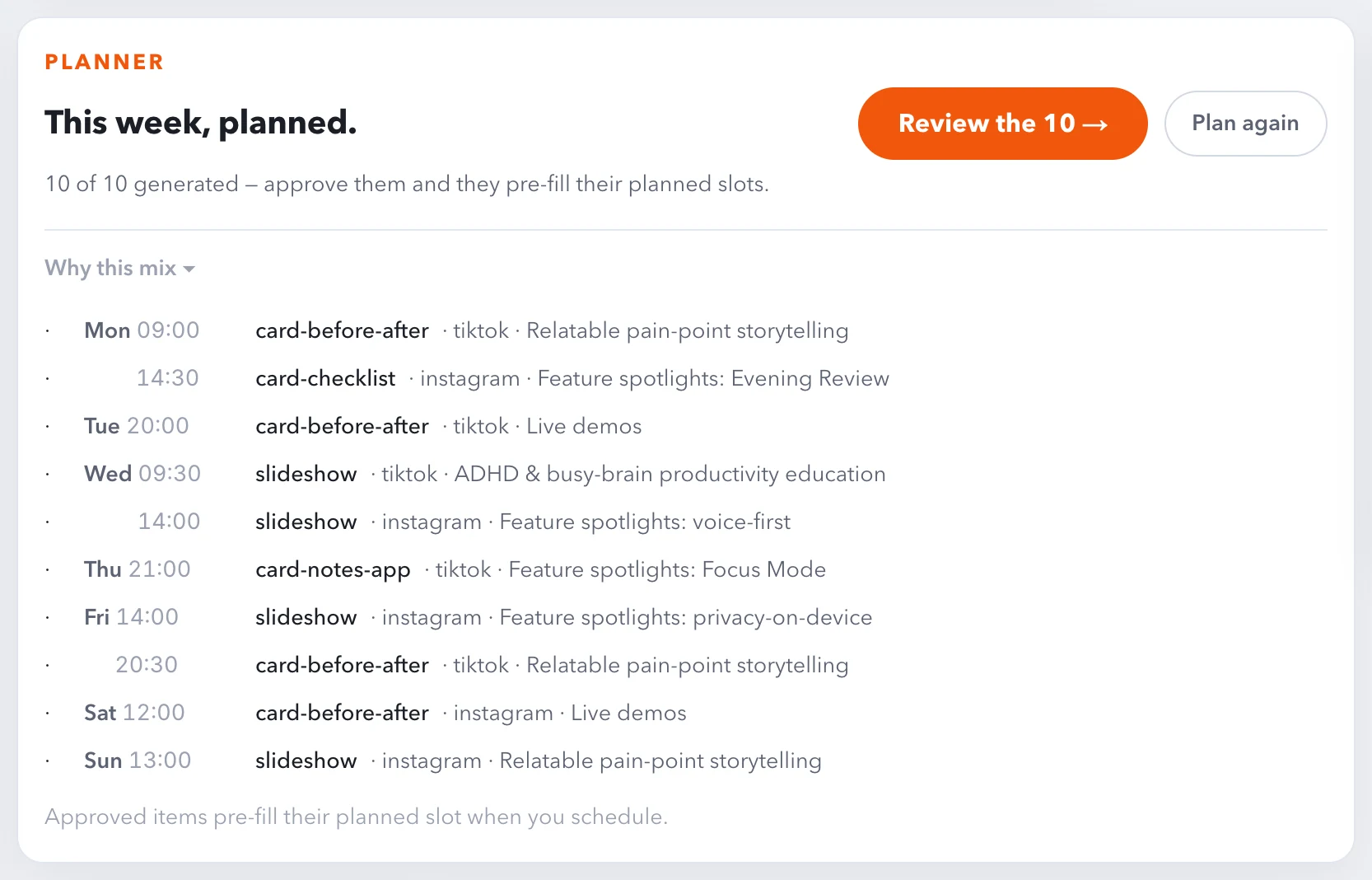
Task: Select the 20:30 card-before-after tiktok entry
Action: (466, 665)
